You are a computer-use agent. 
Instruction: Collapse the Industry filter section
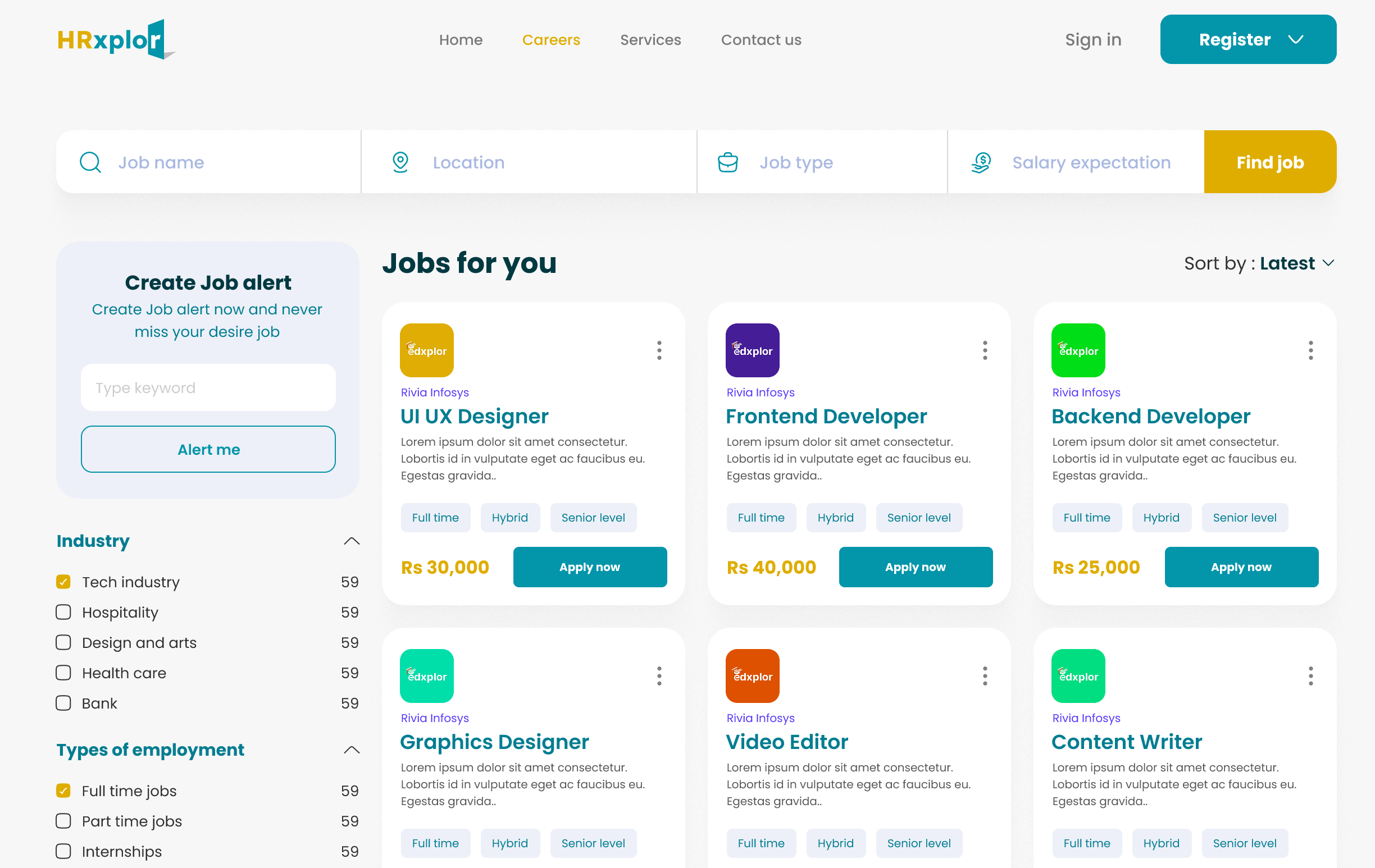[x=352, y=541]
